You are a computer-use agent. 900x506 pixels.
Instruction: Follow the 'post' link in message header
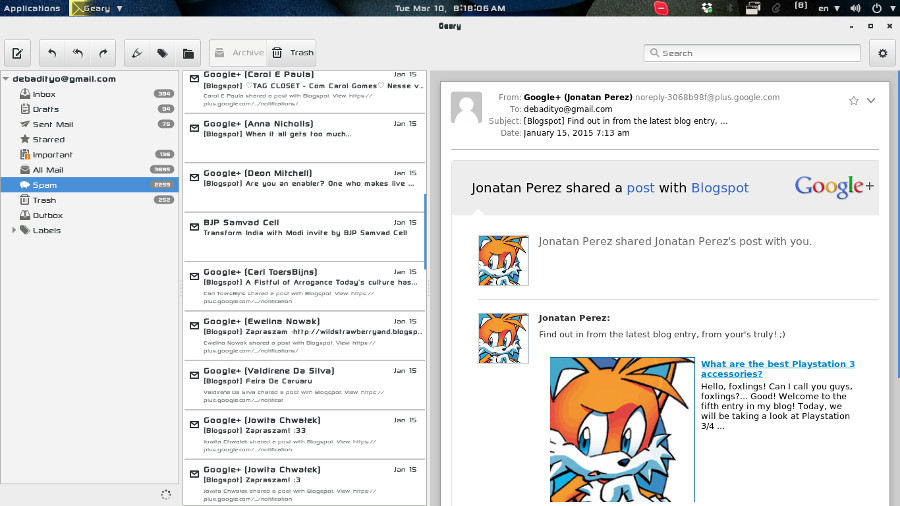(x=641, y=188)
